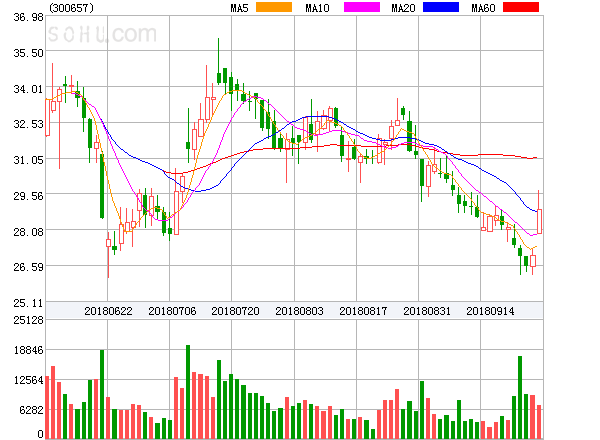Click the magenta MA10 legend swatch
The width and height of the screenshot is (600, 440).
pos(362,7)
